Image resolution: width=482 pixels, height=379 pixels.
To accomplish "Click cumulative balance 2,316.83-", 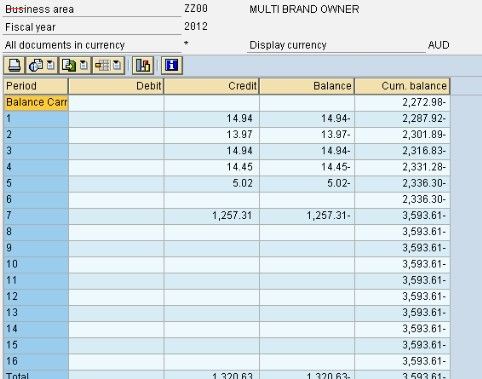I will (402, 151).
